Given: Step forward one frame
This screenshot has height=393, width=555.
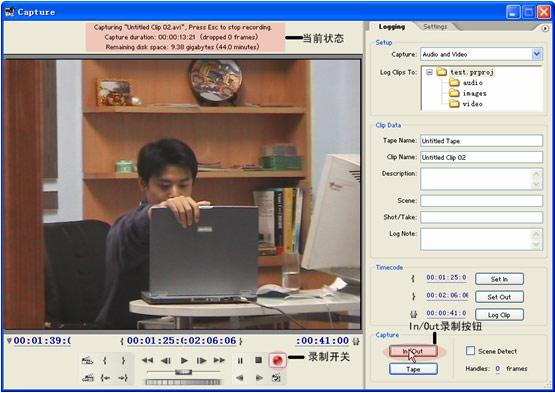Looking at the screenshot, I should coord(201,360).
